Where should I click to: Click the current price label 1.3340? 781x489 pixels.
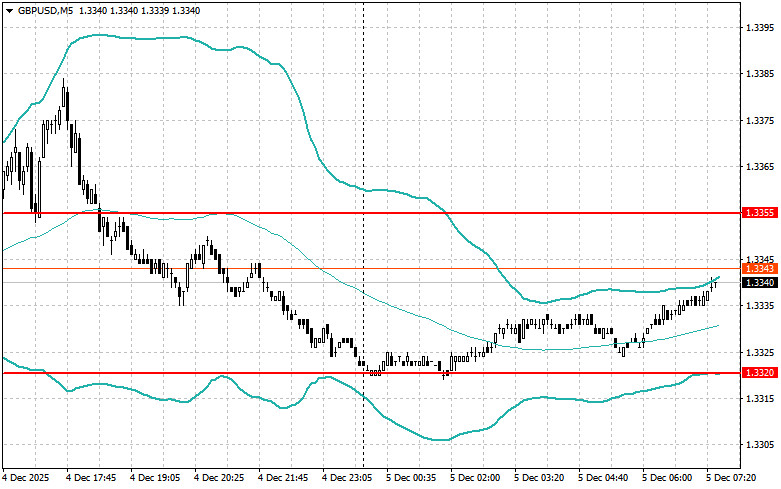coord(760,283)
